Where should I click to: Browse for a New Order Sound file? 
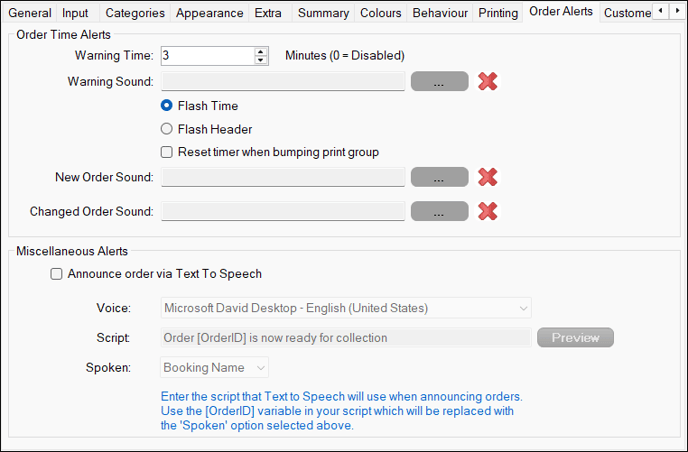[x=439, y=177]
